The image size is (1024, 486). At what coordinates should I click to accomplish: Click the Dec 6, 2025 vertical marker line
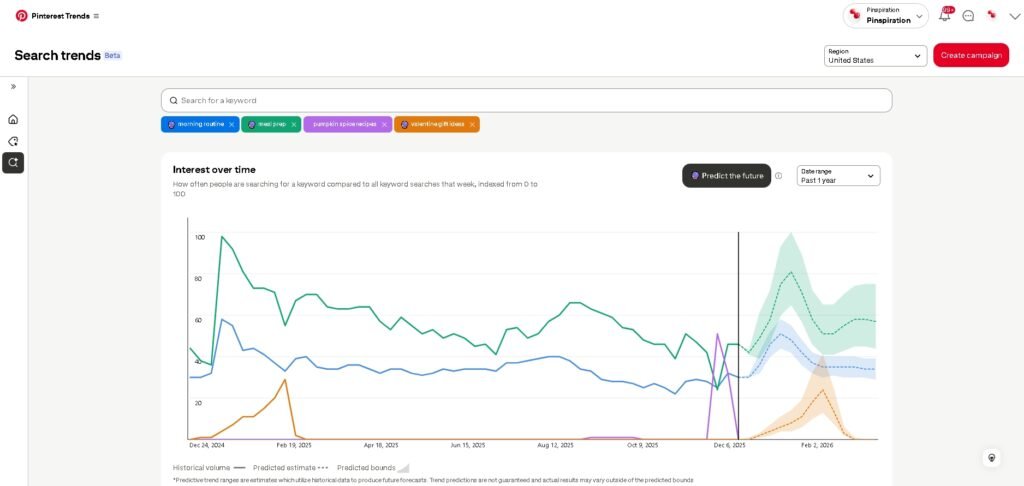point(739,336)
